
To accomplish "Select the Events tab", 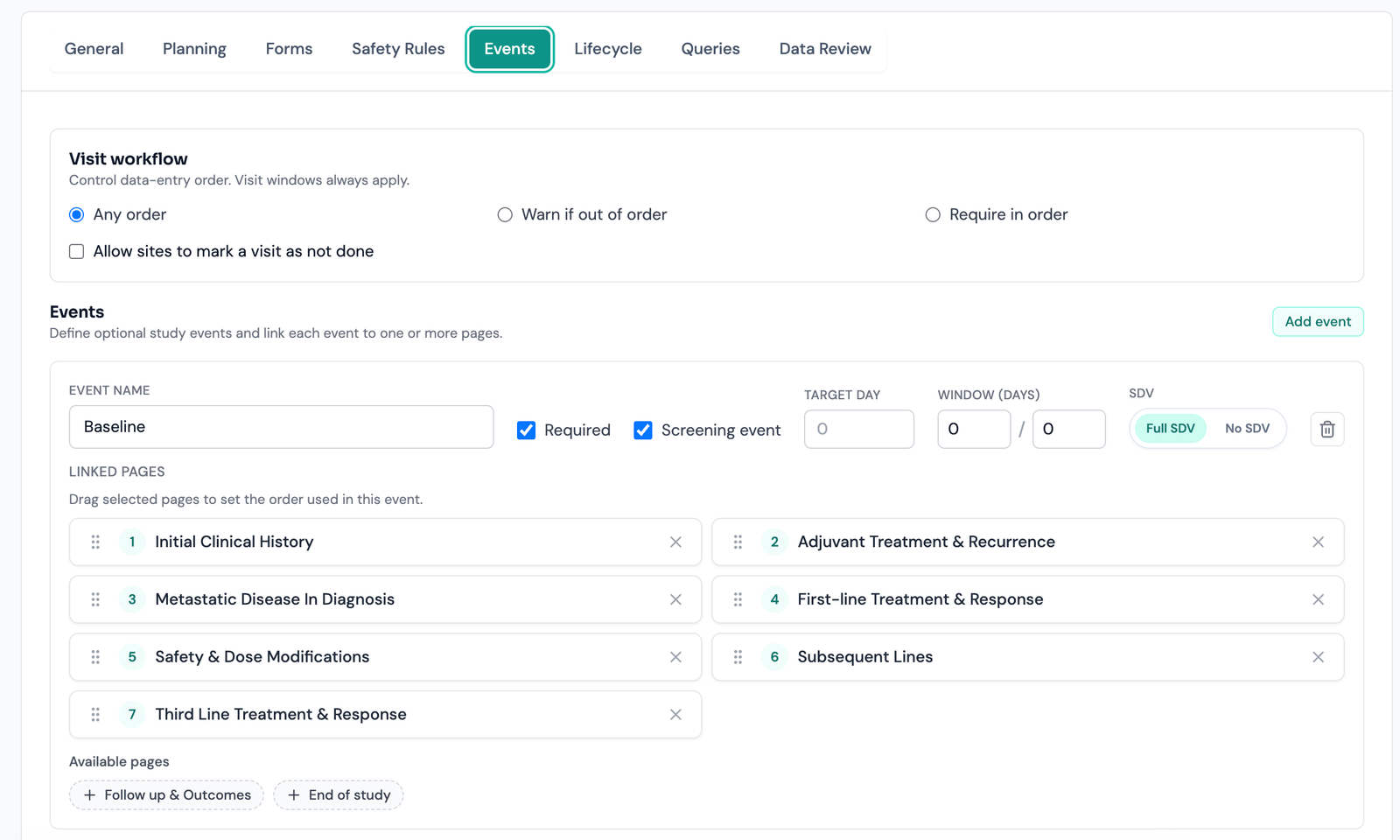I will tap(509, 49).
